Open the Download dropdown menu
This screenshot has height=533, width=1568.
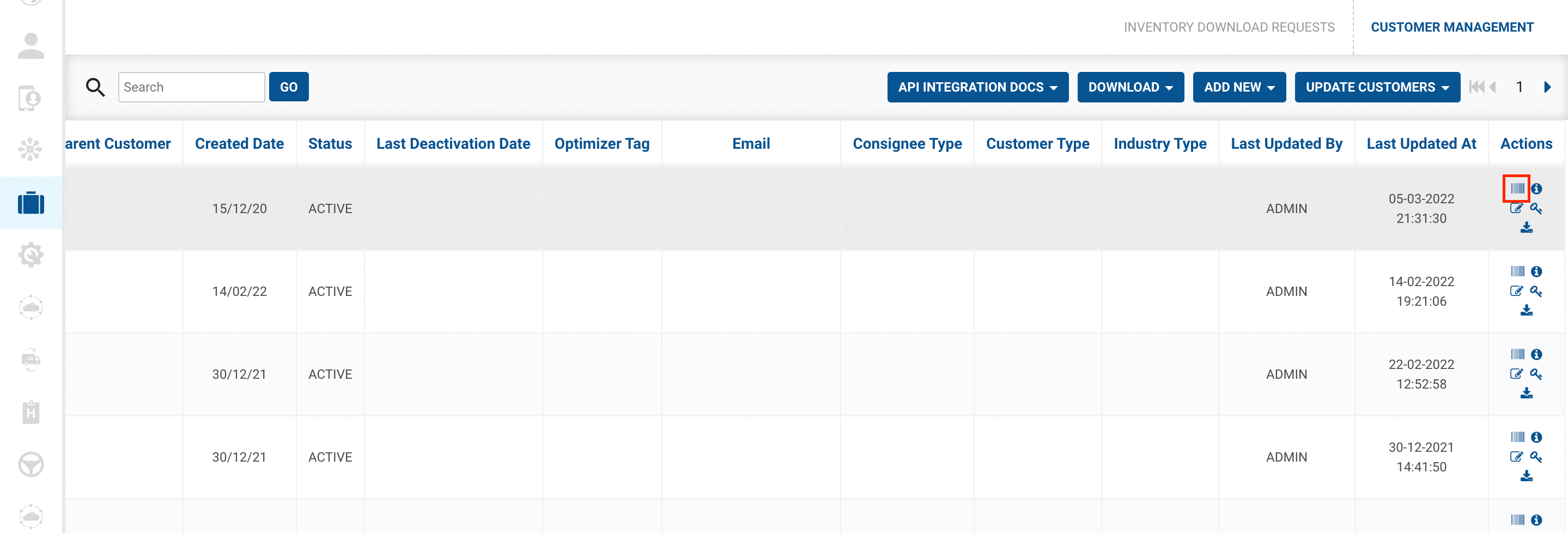tap(1130, 87)
